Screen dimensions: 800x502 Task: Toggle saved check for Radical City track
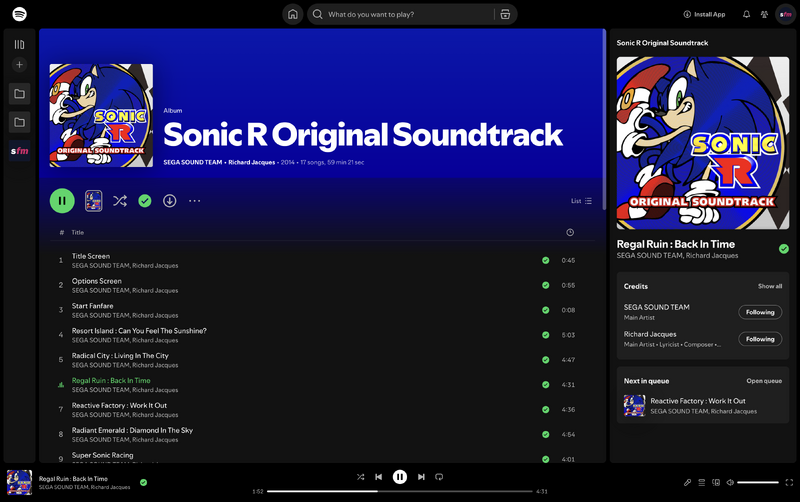point(545,360)
